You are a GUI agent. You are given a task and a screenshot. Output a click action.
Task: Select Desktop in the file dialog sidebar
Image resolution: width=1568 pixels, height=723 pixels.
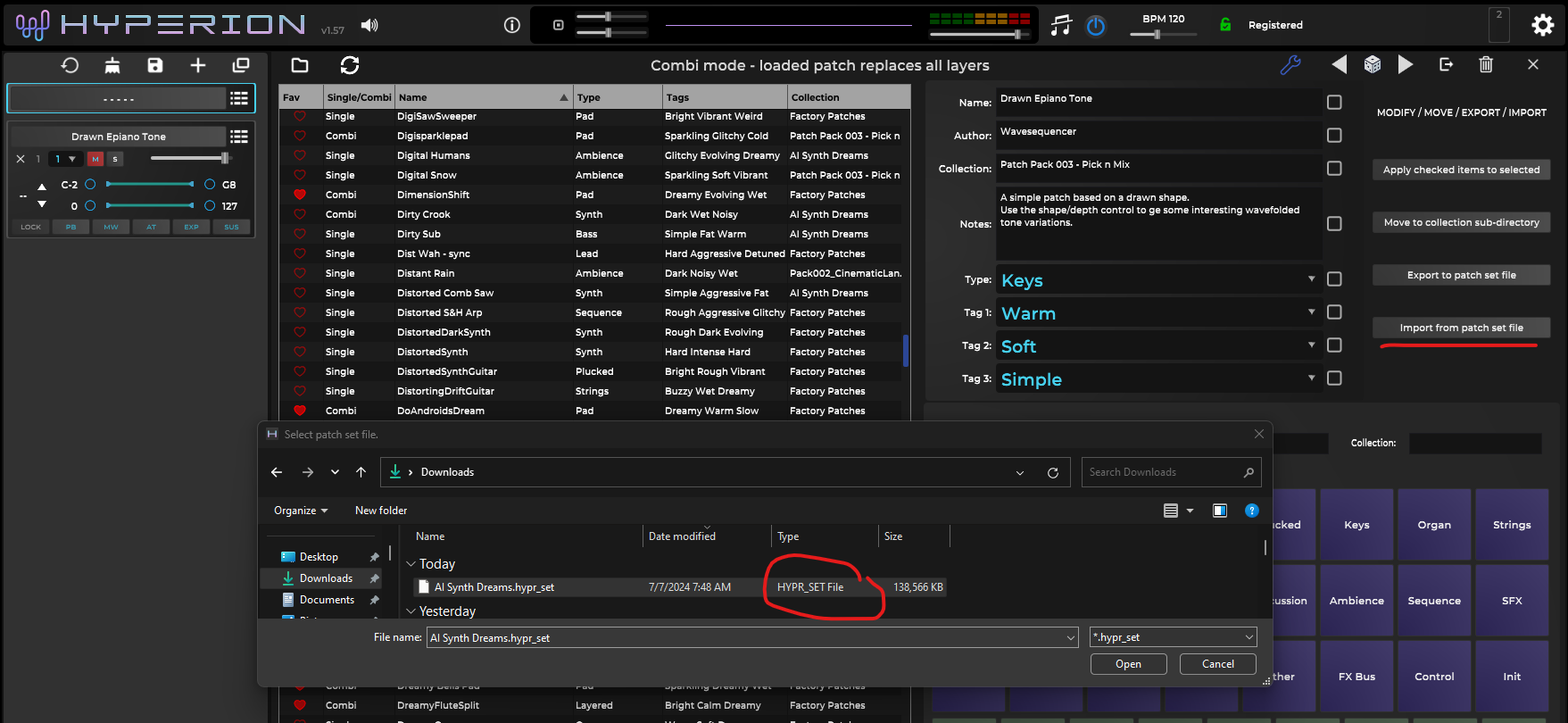click(x=319, y=557)
